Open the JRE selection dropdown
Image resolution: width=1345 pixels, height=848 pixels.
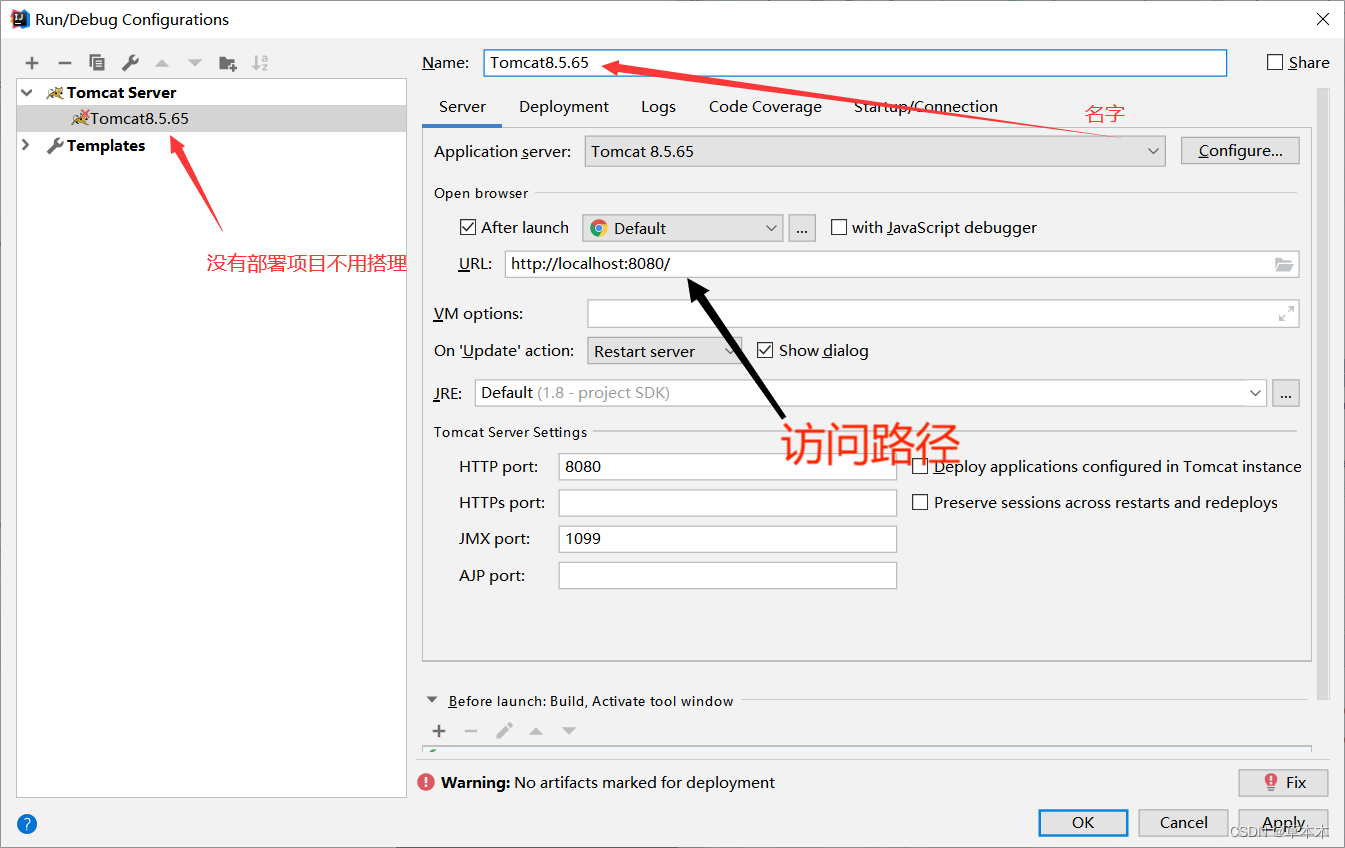coord(871,393)
